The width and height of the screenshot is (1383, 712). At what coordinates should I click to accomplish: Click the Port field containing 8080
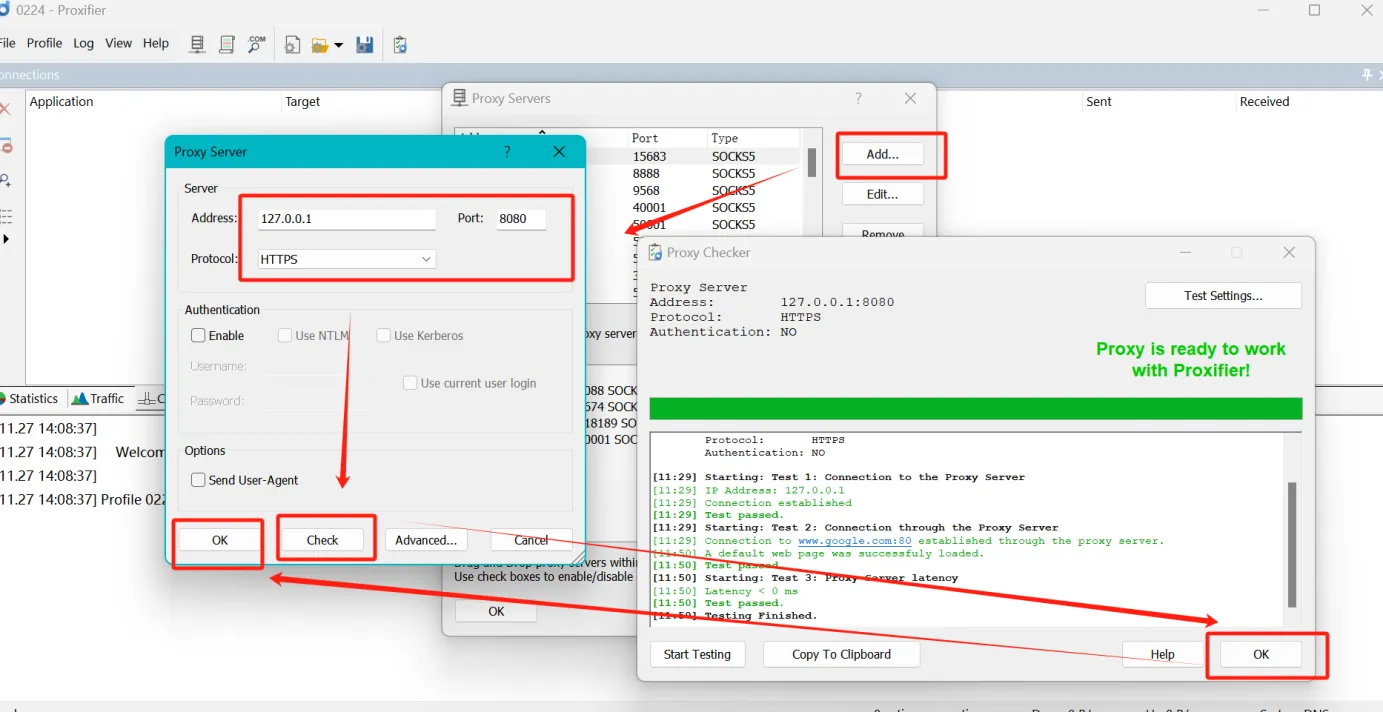pyautogui.click(x=521, y=219)
